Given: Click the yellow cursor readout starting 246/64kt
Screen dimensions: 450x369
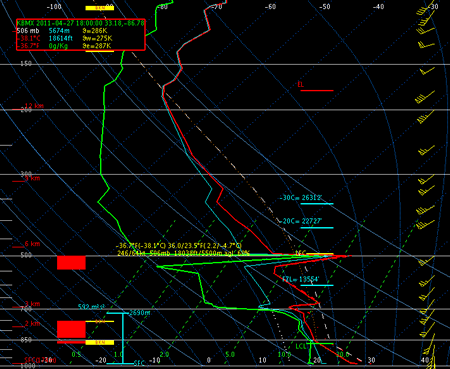Looking at the screenshot, I should (184, 253).
